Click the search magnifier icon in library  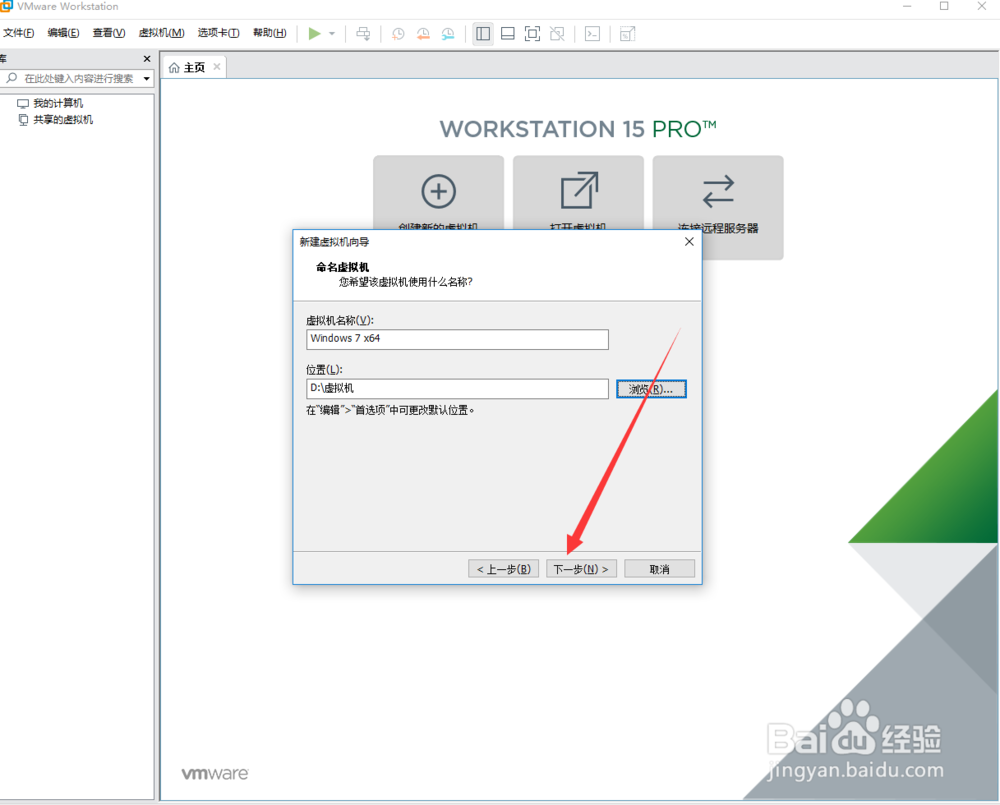[11, 78]
